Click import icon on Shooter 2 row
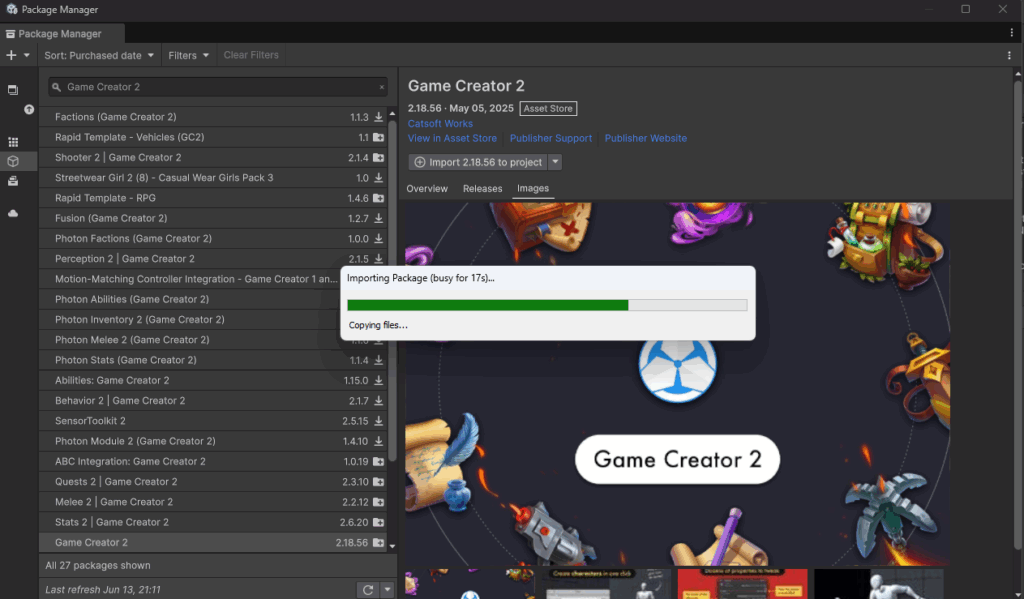This screenshot has width=1024, height=599. tap(378, 157)
